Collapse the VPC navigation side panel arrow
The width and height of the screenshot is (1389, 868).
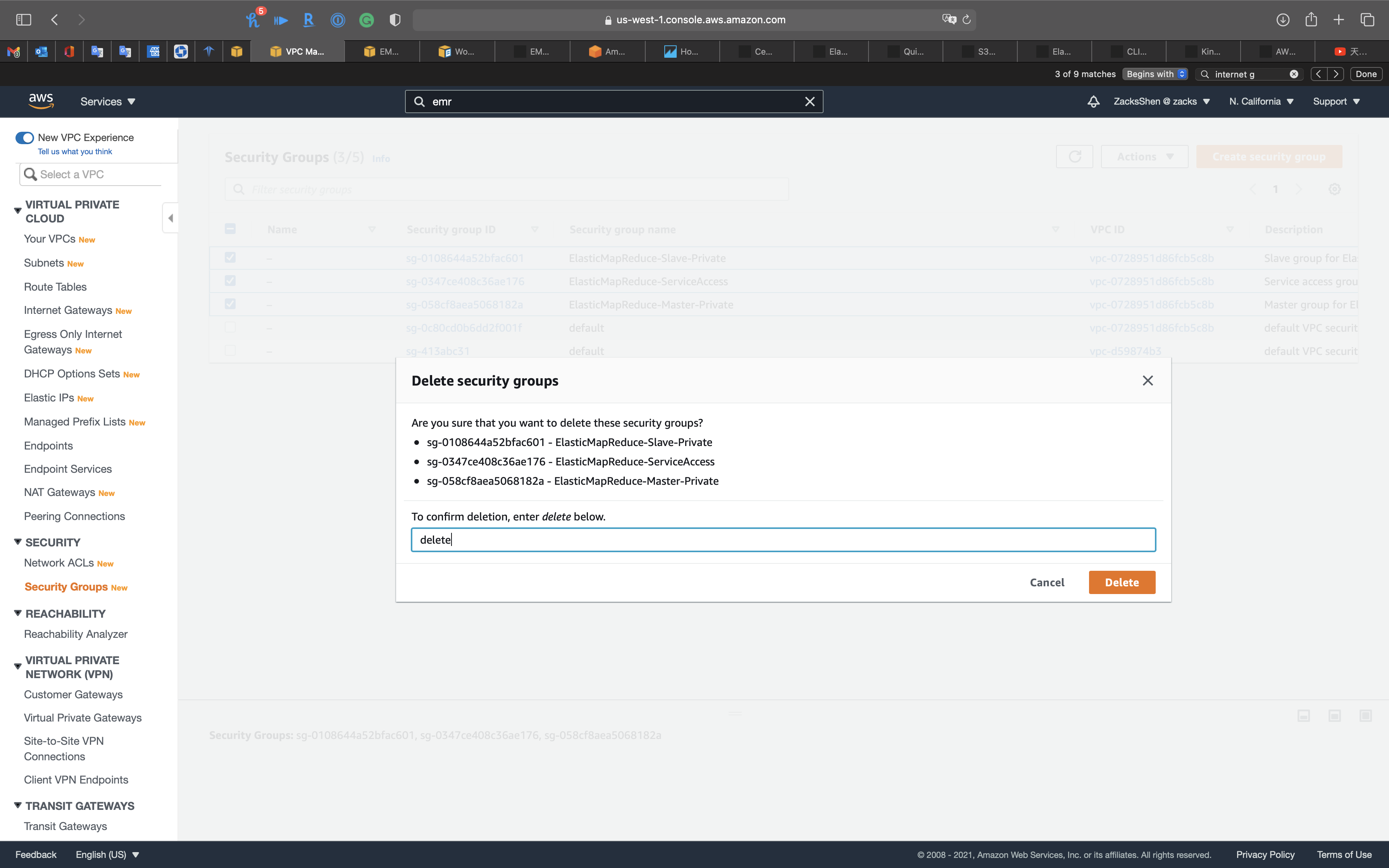click(x=171, y=218)
